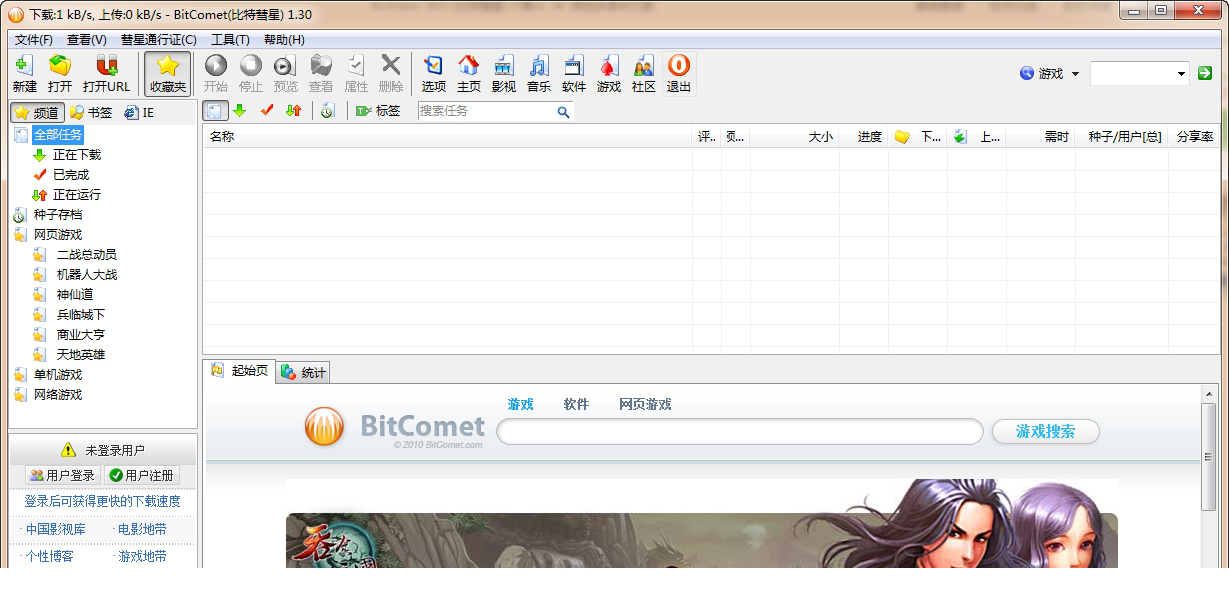Click the 搜索任务 search field

coord(487,111)
